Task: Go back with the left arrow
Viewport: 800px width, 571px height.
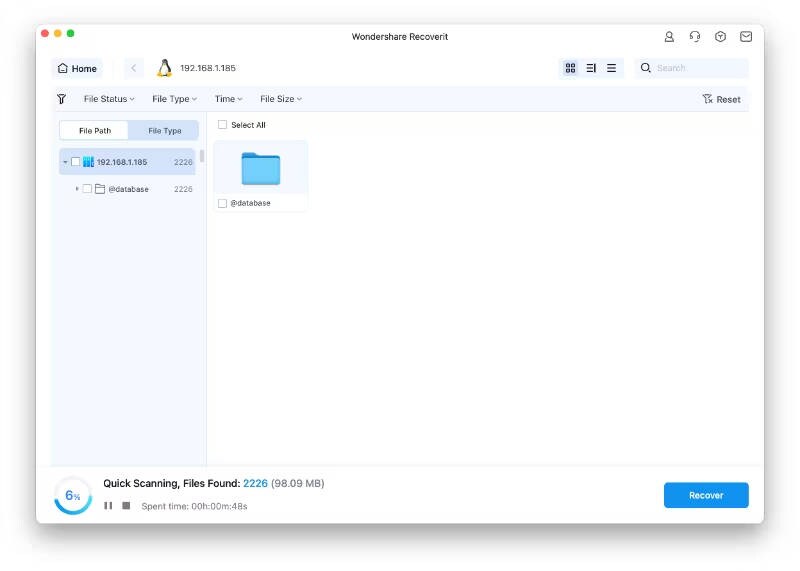Action: click(134, 68)
